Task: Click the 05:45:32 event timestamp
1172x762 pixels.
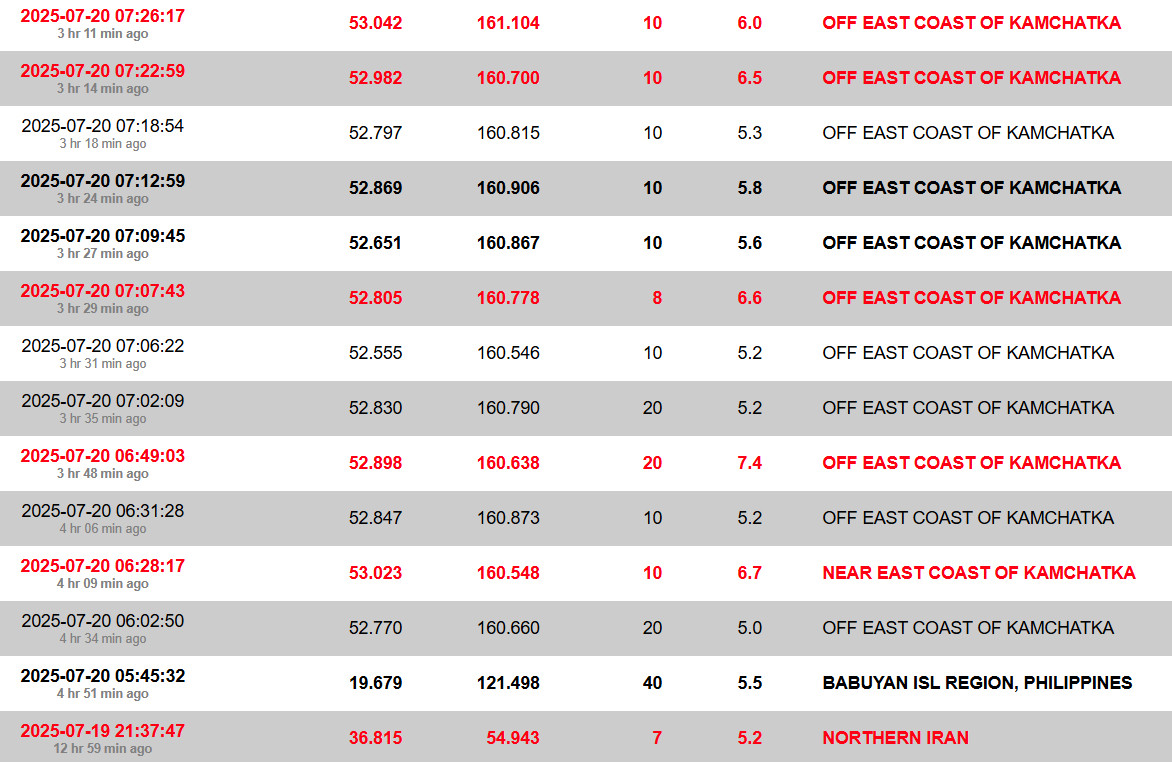Action: point(102,677)
